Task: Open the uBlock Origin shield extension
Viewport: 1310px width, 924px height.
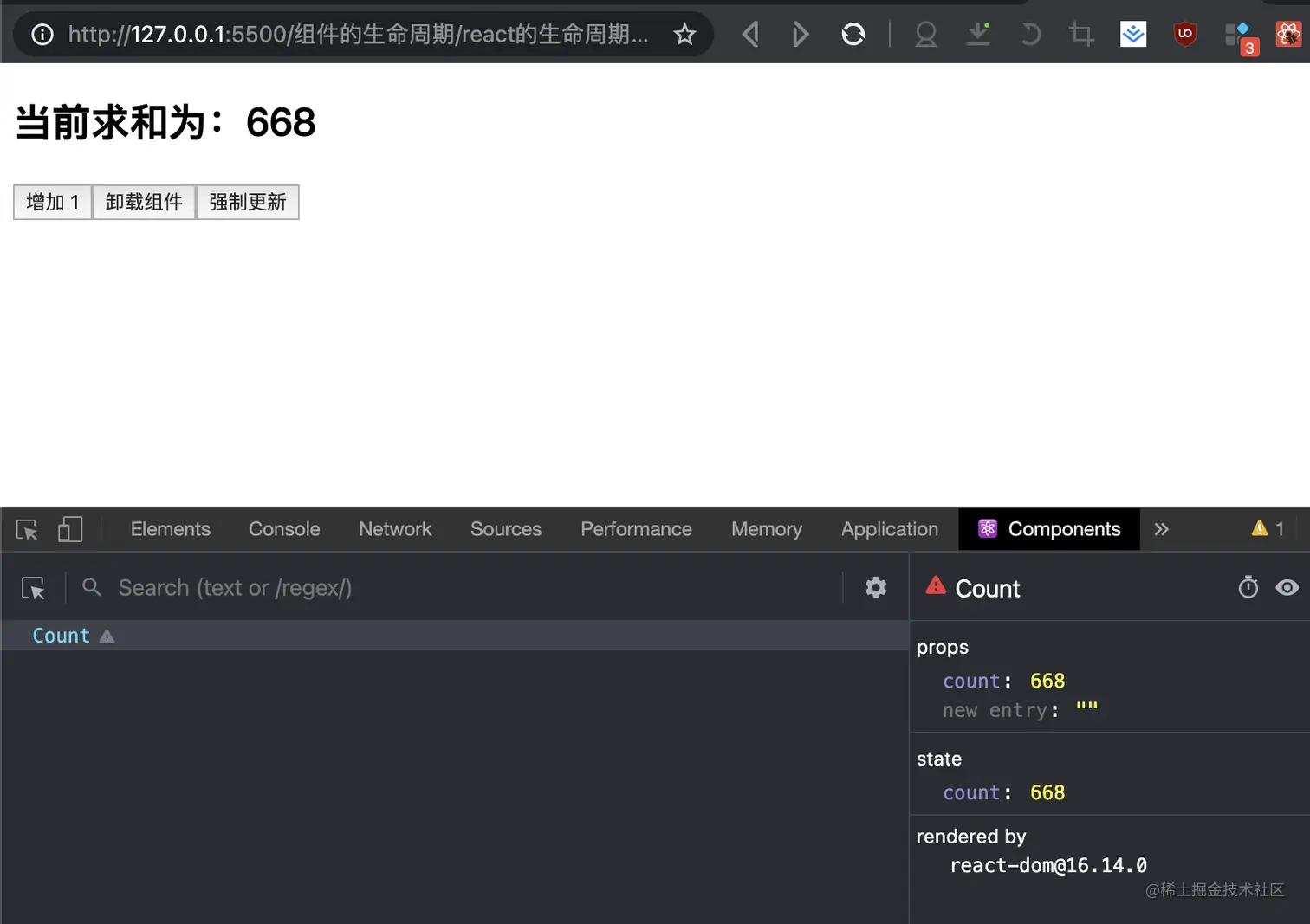Action: pyautogui.click(x=1184, y=34)
